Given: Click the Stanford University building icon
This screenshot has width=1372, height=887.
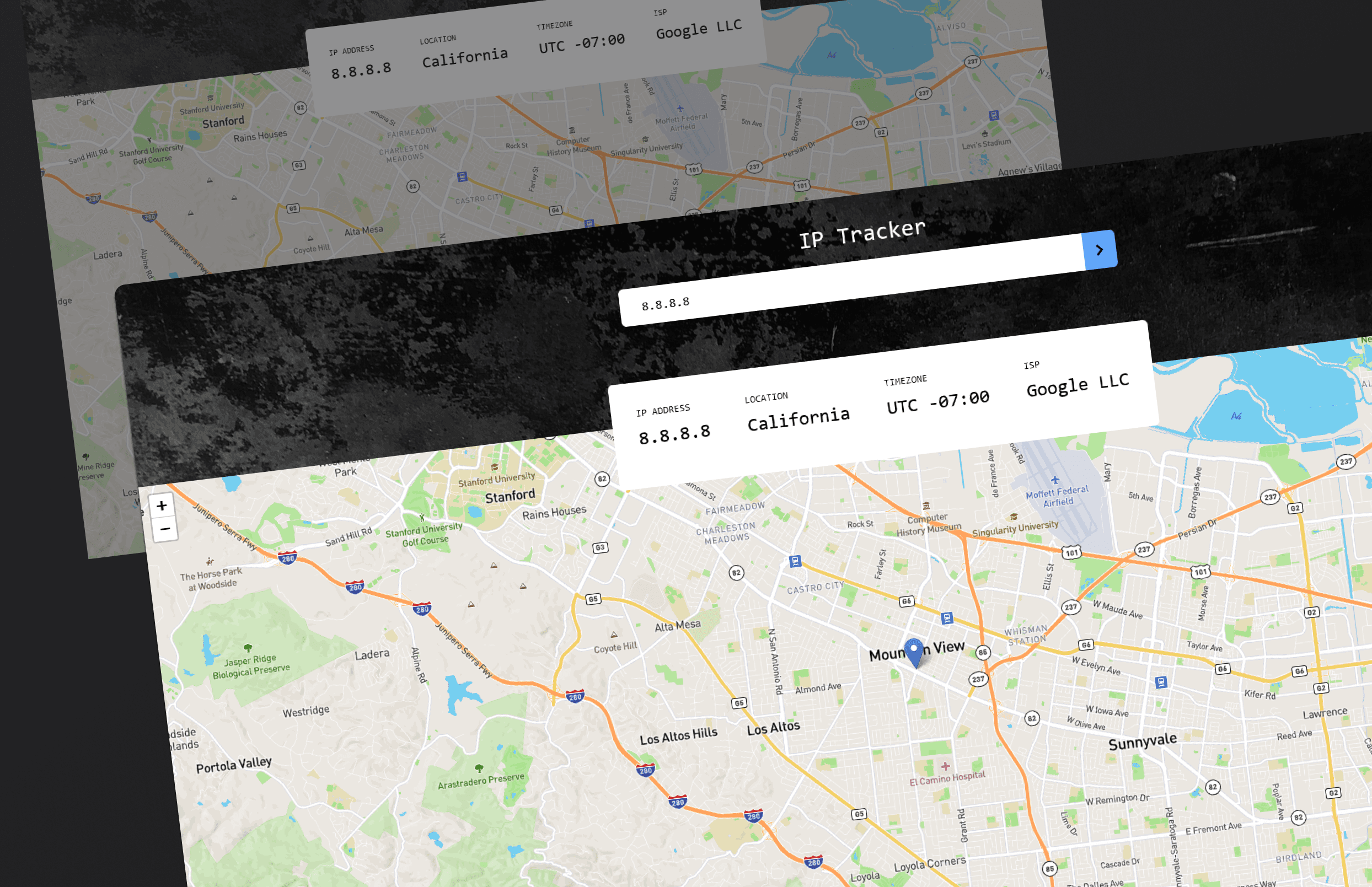Looking at the screenshot, I should coord(494,467).
